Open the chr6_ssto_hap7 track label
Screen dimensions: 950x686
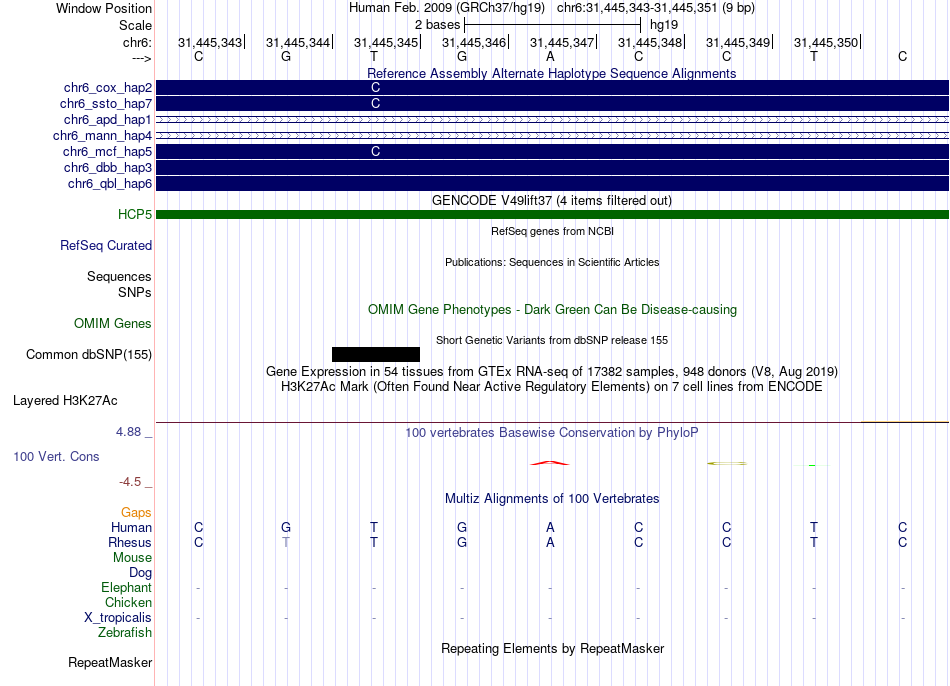(x=106, y=104)
